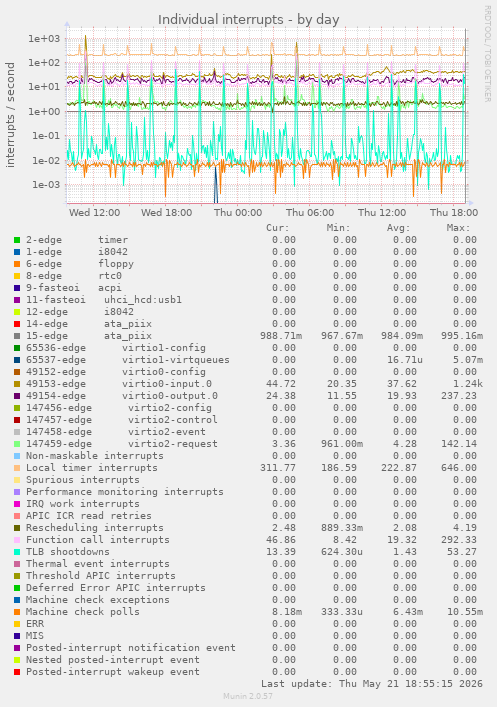Click the Local timer interrupts color swatch
Screen dimensions: 497x707
(17, 468)
